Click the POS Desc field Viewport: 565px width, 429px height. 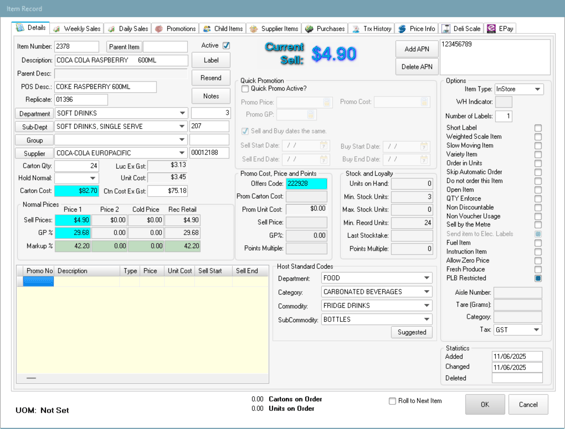pyautogui.click(x=106, y=87)
